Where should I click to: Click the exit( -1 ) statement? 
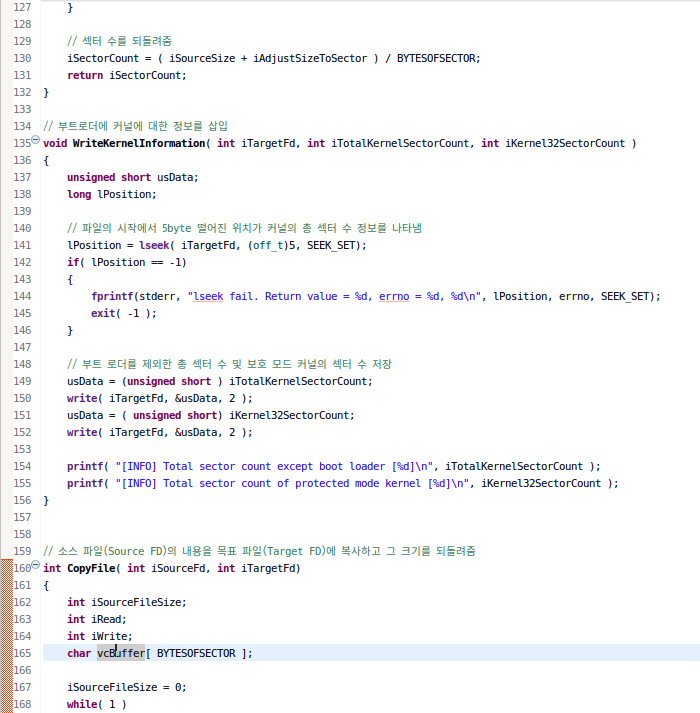123,313
